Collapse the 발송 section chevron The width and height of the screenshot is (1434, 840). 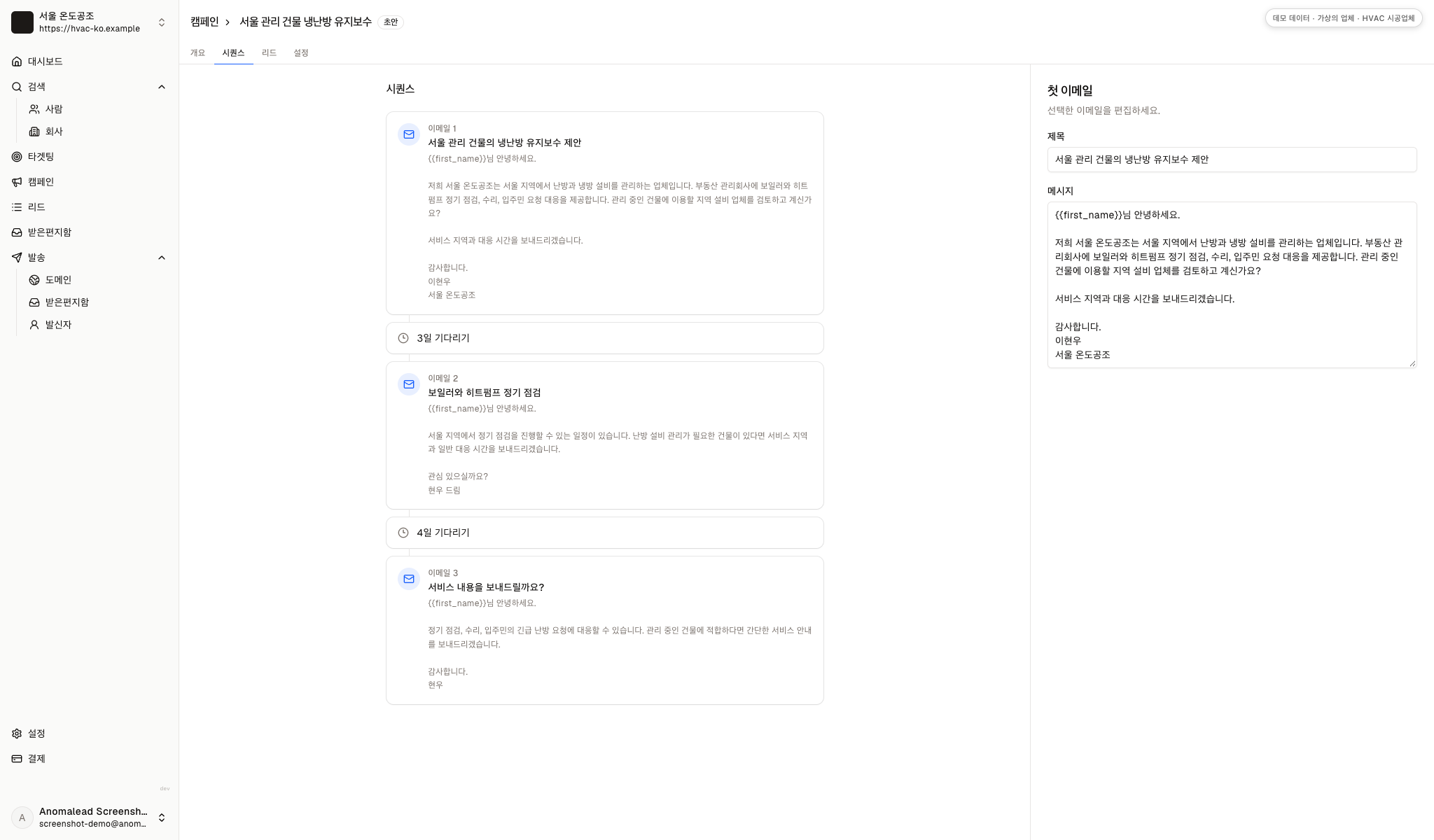[x=162, y=258]
